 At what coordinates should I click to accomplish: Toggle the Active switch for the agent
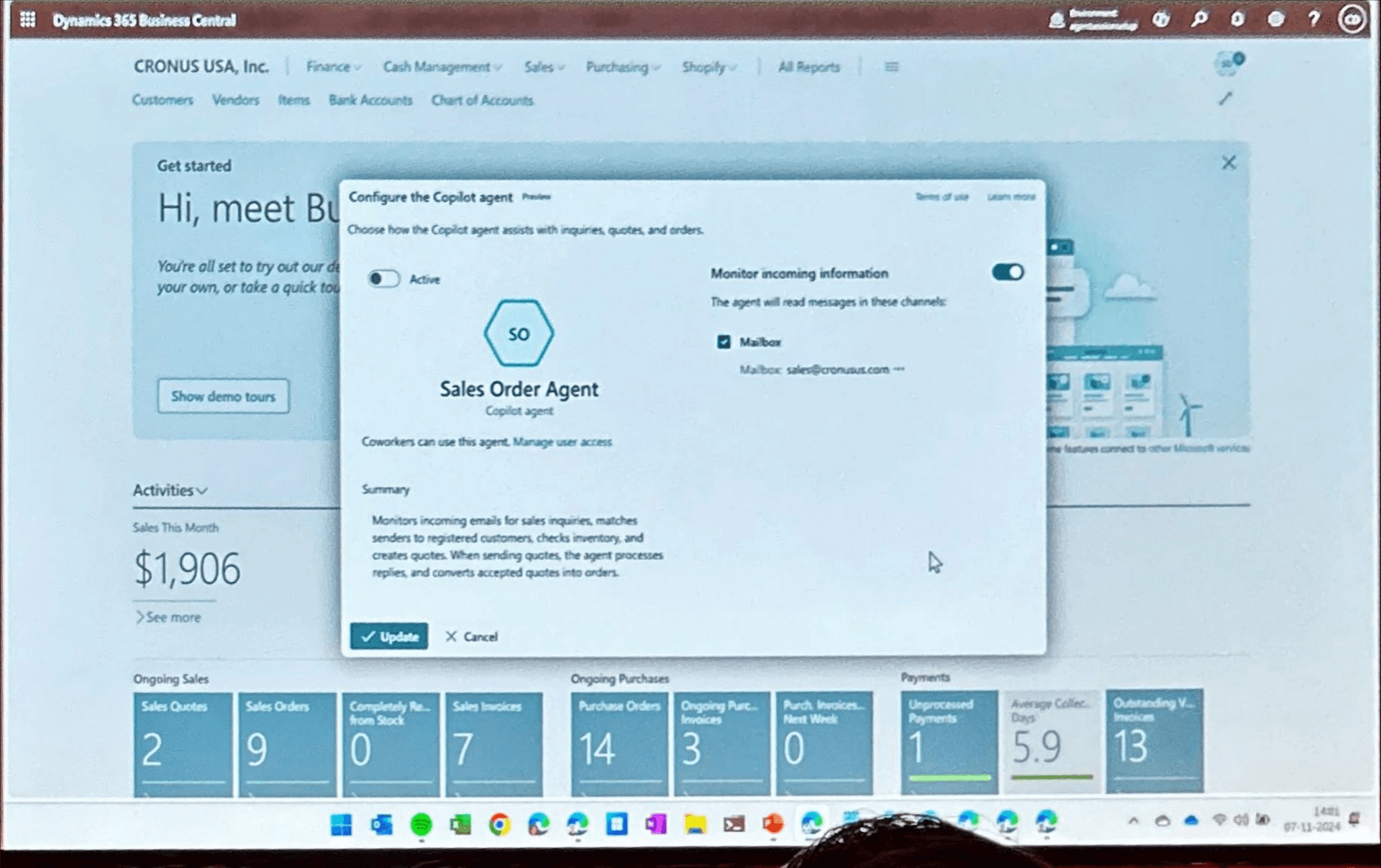(384, 279)
